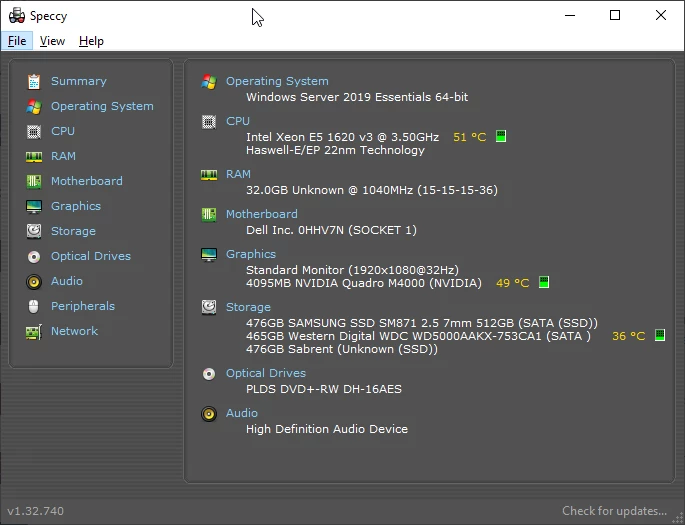Select Peripherals label in the sidebar
The image size is (685, 525).
83,306
